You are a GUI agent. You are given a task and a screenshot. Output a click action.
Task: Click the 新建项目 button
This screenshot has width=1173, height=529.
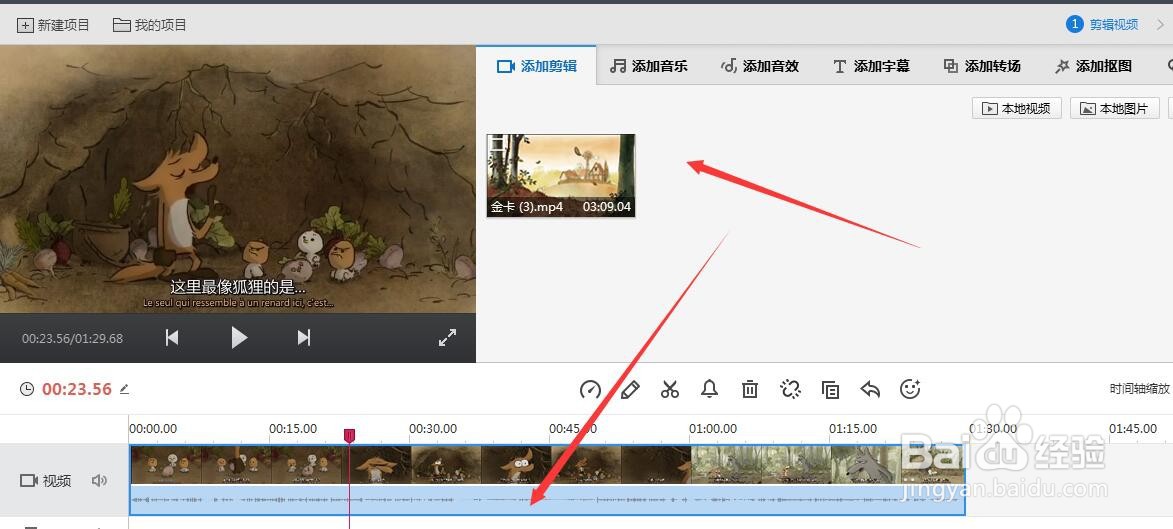point(53,25)
